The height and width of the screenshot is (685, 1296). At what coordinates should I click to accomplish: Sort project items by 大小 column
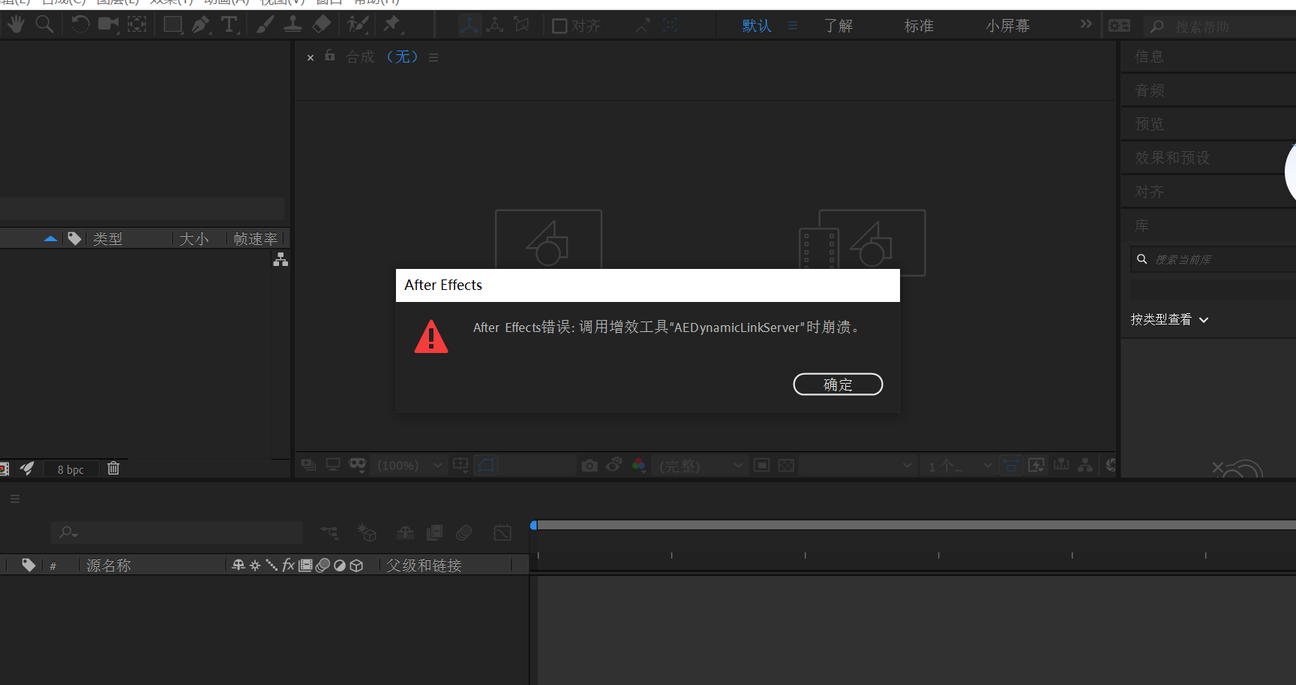coord(194,239)
